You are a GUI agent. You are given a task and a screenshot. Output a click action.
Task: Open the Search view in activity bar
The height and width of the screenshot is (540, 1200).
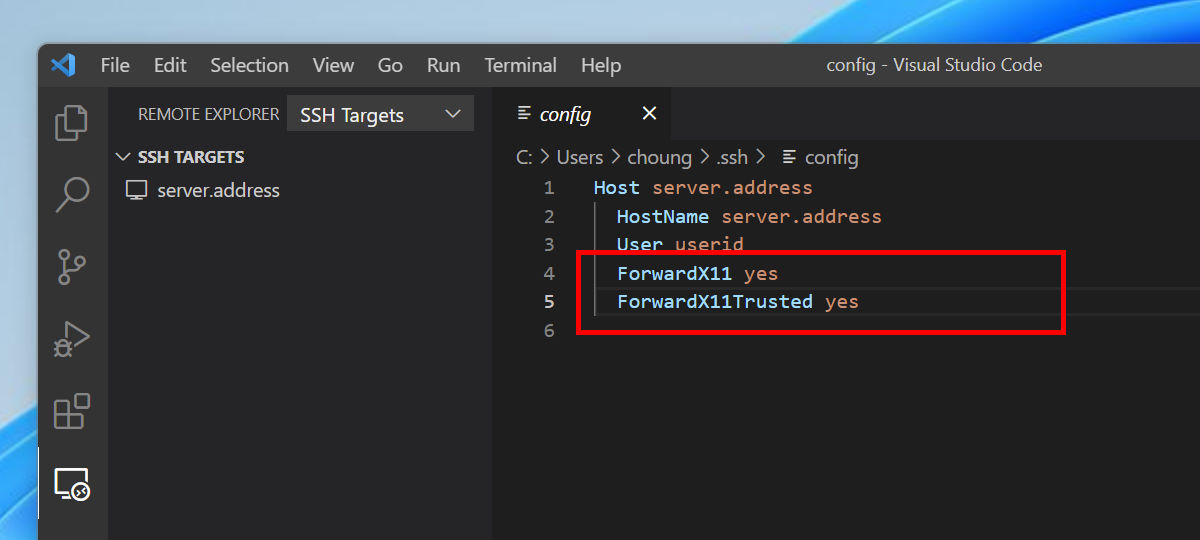[x=71, y=195]
